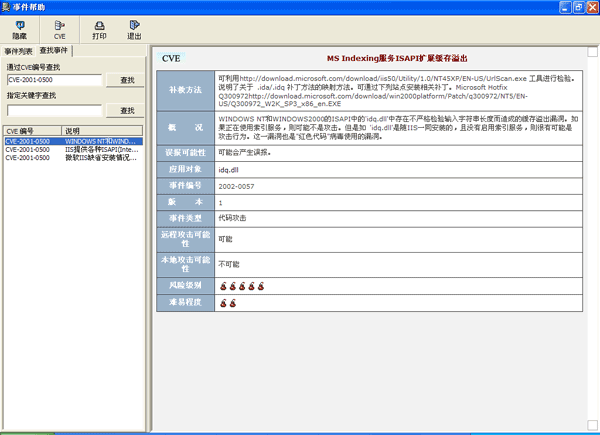Click the 事件帮助 window title bar icon

click(6, 7)
